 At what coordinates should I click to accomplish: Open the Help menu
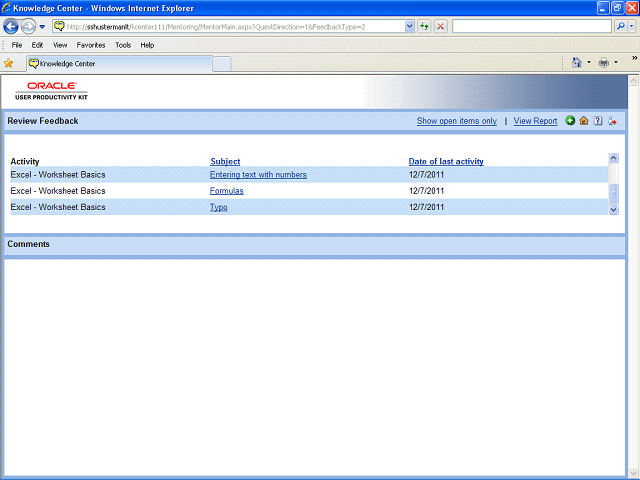click(x=147, y=45)
